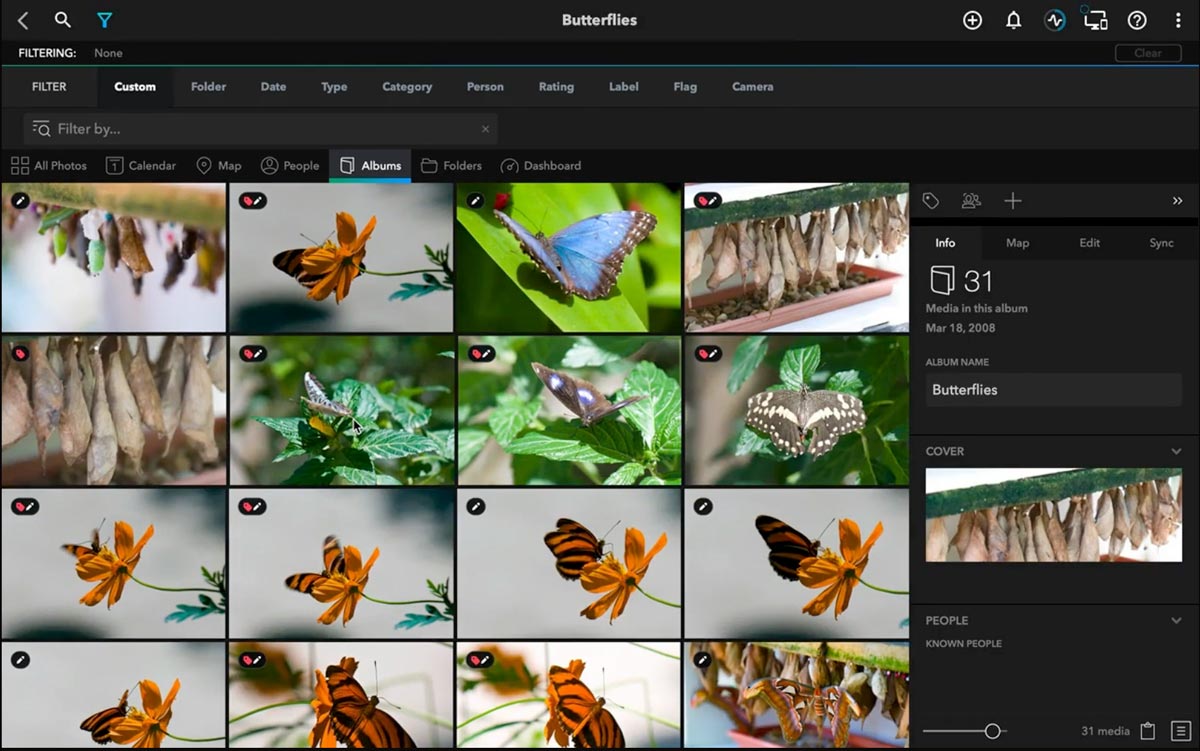Click the list details icon in the bottom right
Image resolution: width=1200 pixels, height=751 pixels.
click(1181, 731)
